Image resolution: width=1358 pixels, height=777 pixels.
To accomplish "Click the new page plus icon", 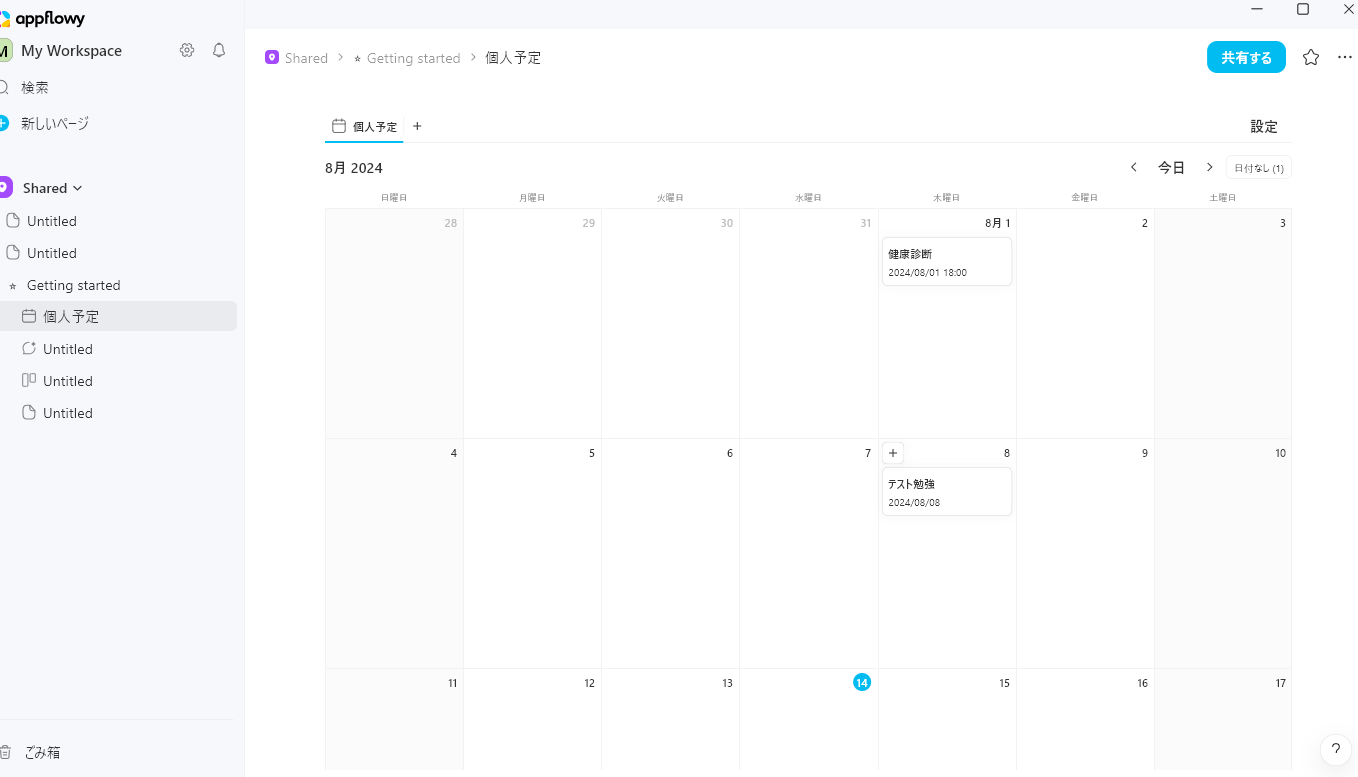I will tap(4, 123).
